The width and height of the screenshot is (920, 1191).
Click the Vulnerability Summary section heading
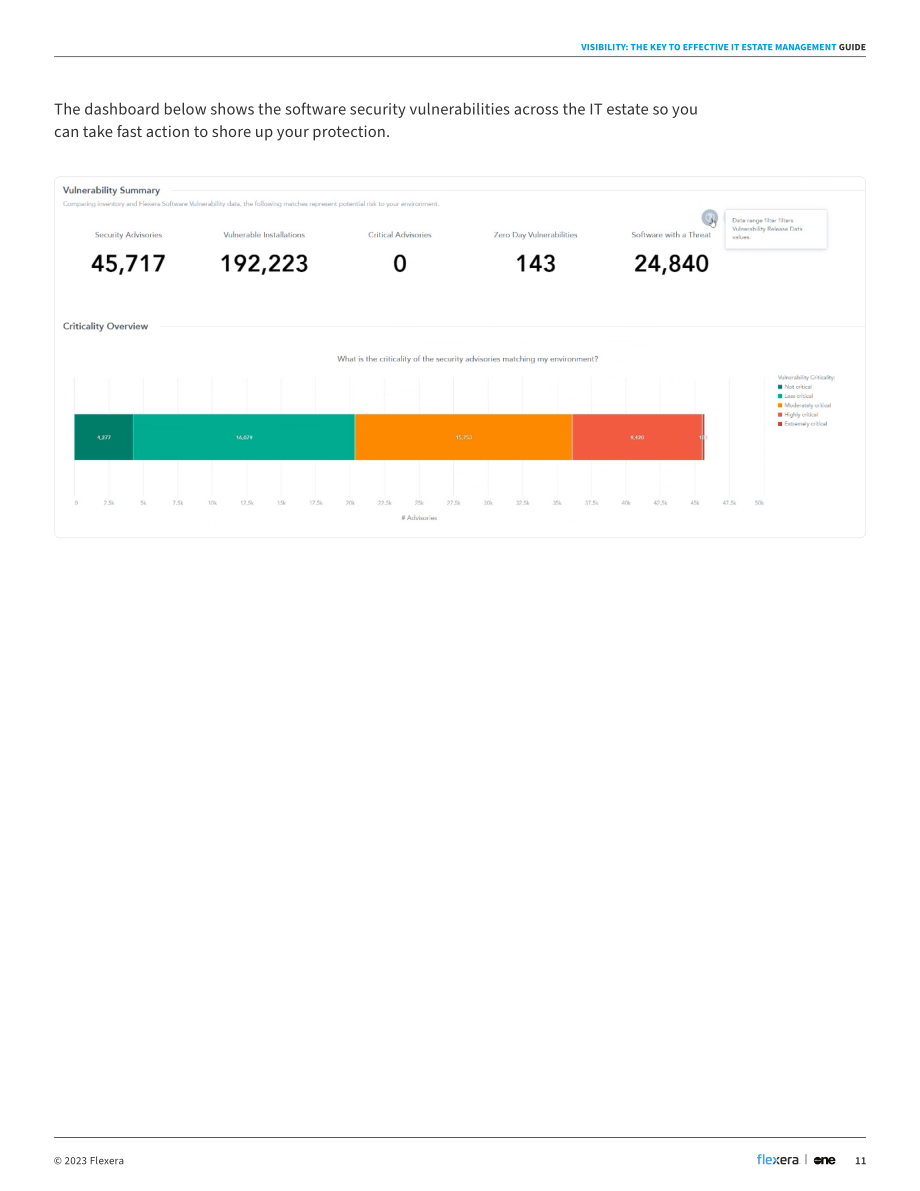tap(111, 190)
